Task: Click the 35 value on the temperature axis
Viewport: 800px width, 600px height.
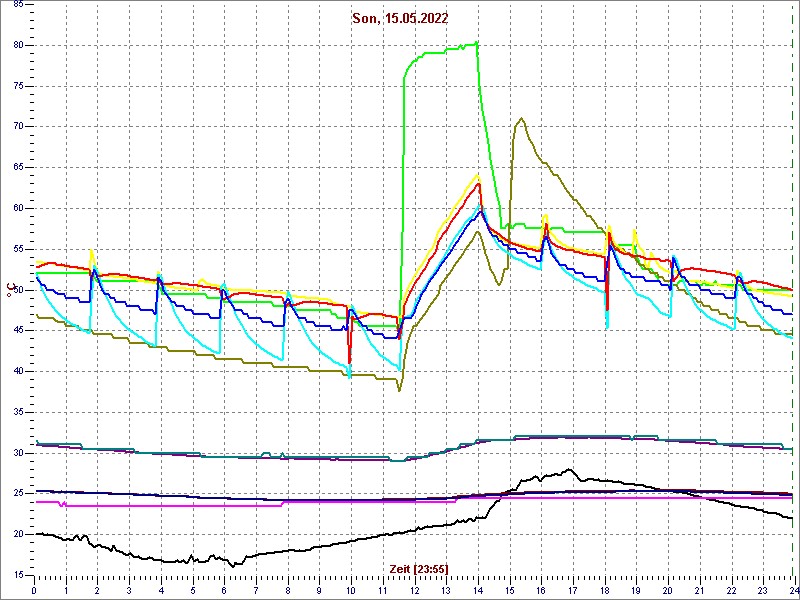Action: 16,412
